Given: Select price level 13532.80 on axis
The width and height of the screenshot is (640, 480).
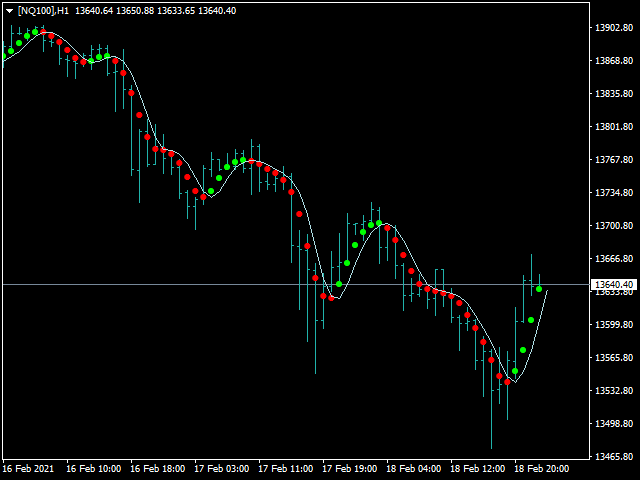Looking at the screenshot, I should tap(614, 391).
